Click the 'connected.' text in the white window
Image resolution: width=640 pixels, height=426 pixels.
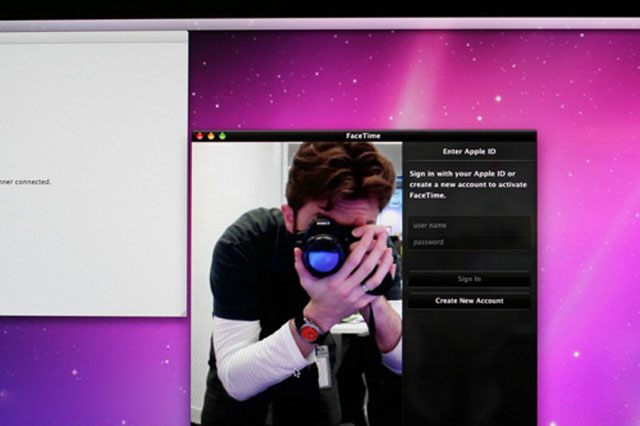tap(33, 182)
